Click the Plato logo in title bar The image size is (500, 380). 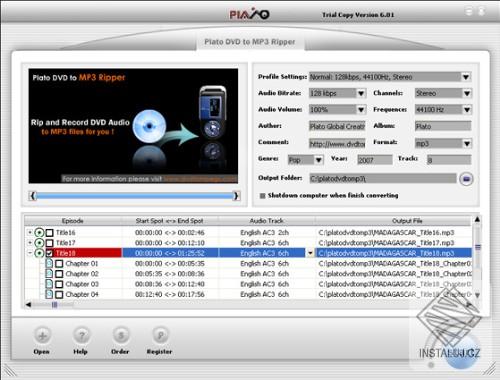click(x=249, y=14)
